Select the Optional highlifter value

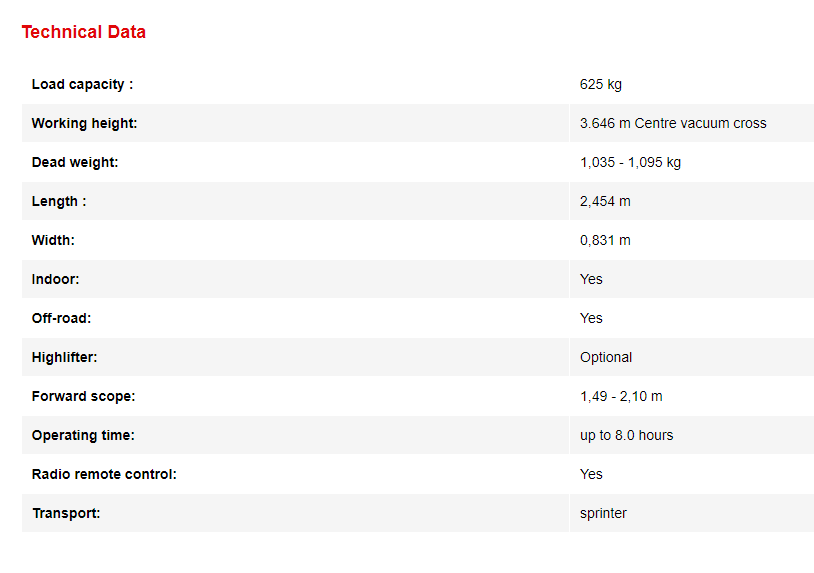click(606, 358)
